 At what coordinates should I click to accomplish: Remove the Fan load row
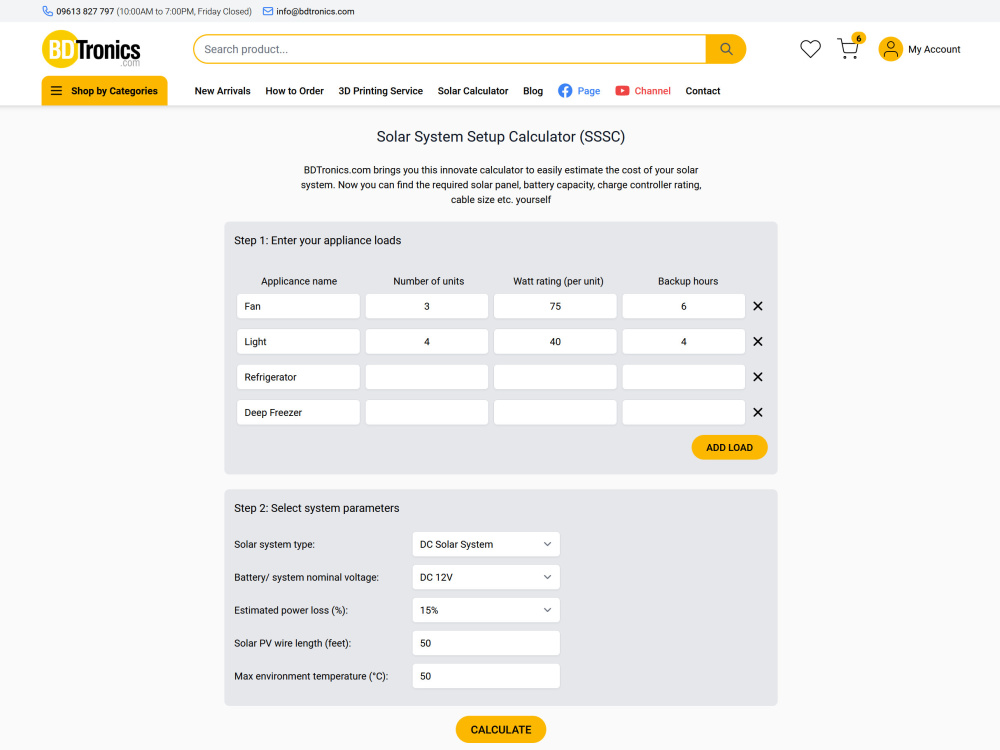point(758,306)
